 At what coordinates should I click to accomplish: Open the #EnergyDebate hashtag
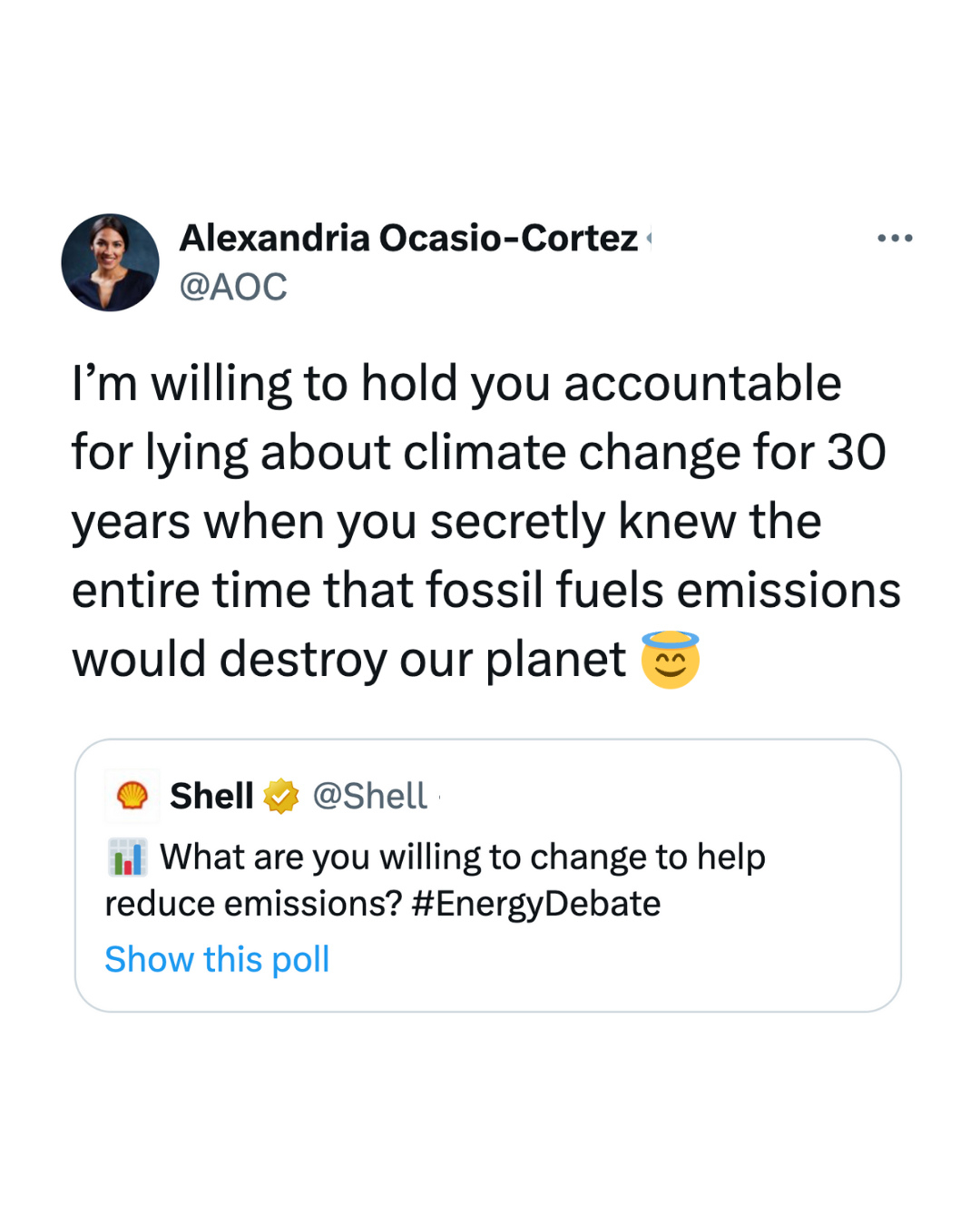pyautogui.click(x=535, y=904)
